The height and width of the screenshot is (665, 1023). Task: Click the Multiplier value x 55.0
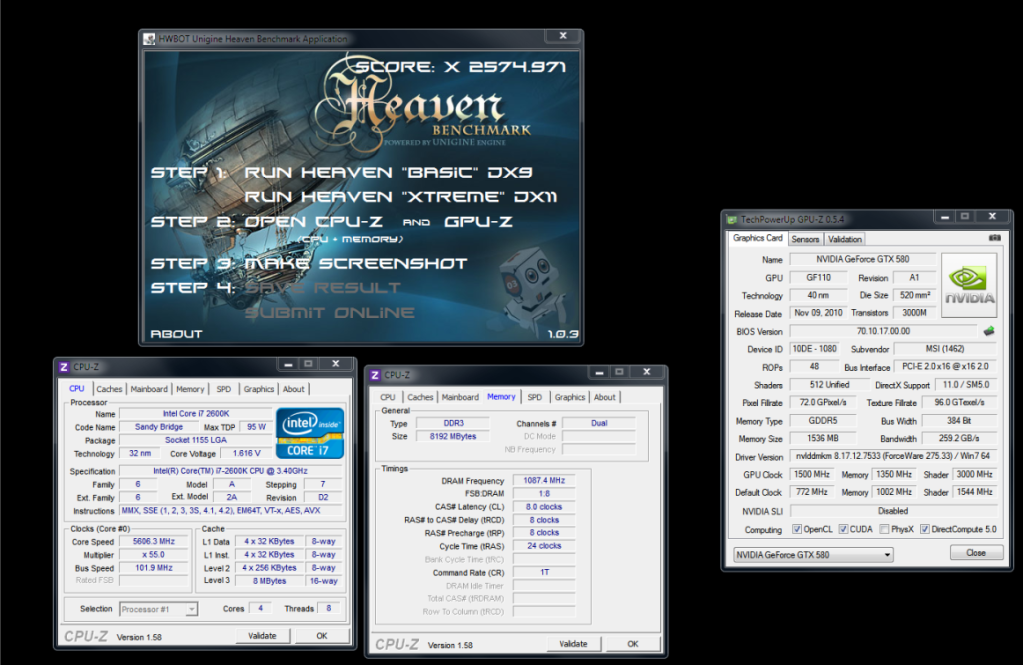pos(154,555)
